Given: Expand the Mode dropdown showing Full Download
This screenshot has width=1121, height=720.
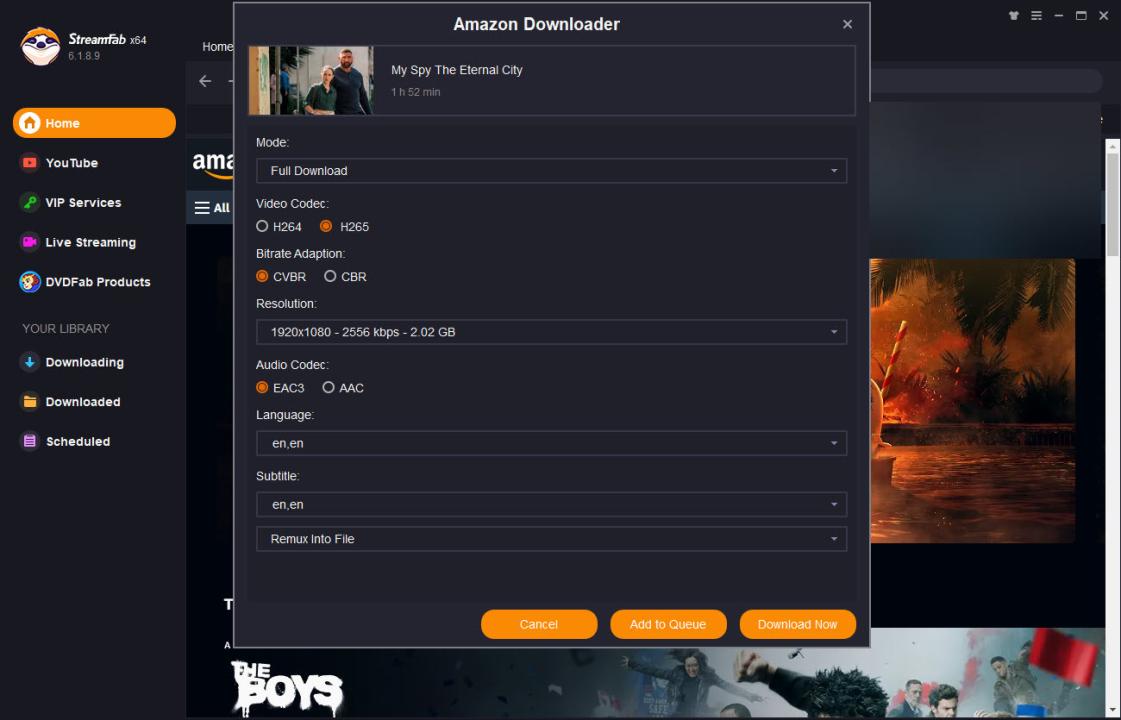Looking at the screenshot, I should [x=551, y=171].
